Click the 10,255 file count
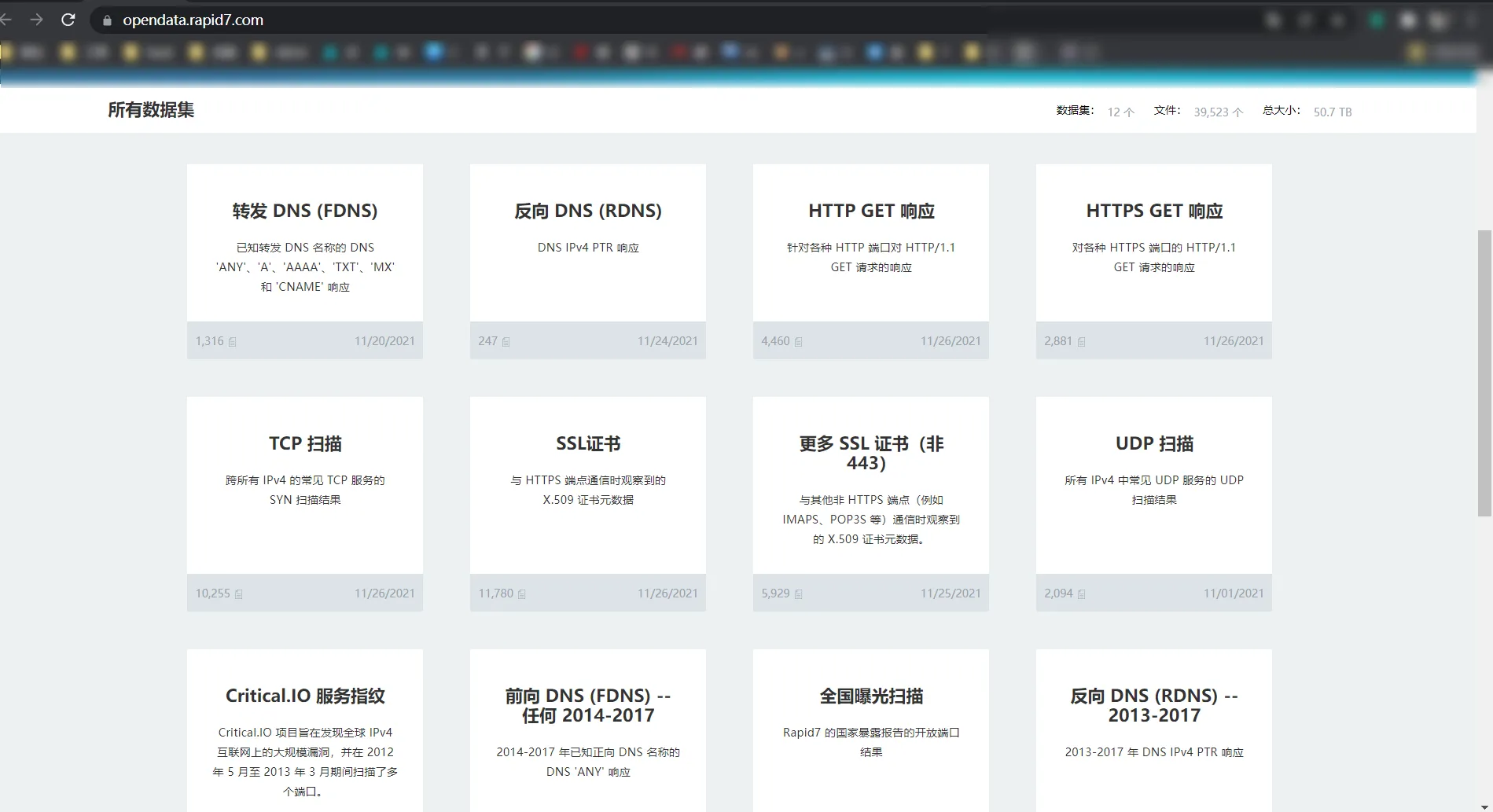The width and height of the screenshot is (1493, 812). tap(213, 593)
